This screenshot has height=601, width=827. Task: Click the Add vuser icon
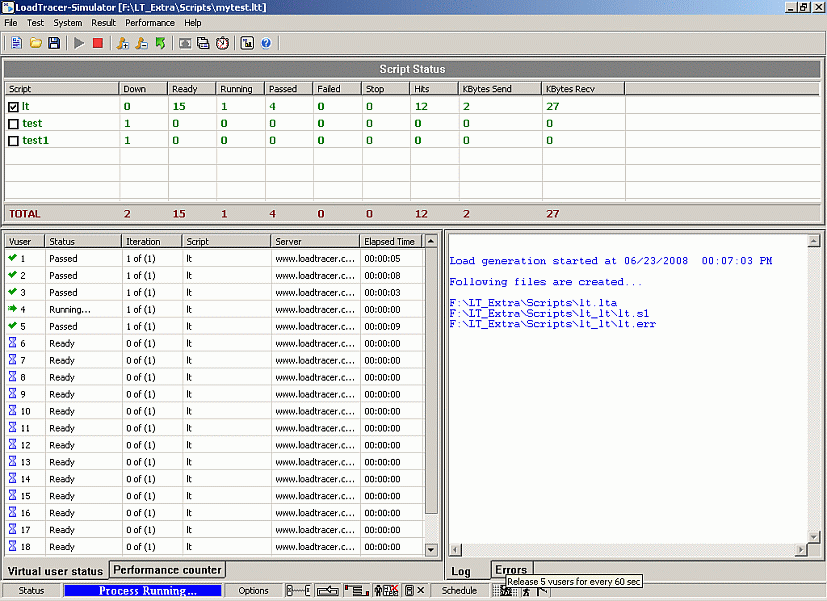[123, 43]
